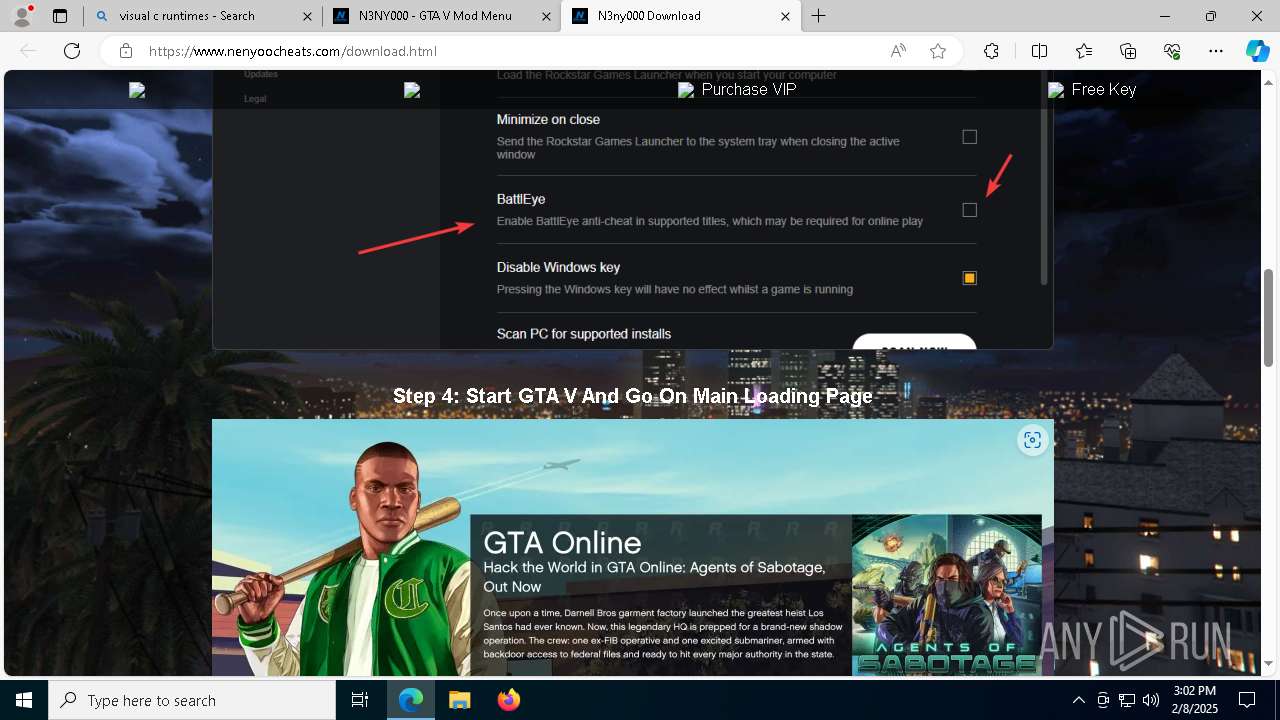Click the Agents of Sabotage artwork
1280x720 pixels.
pos(946,595)
